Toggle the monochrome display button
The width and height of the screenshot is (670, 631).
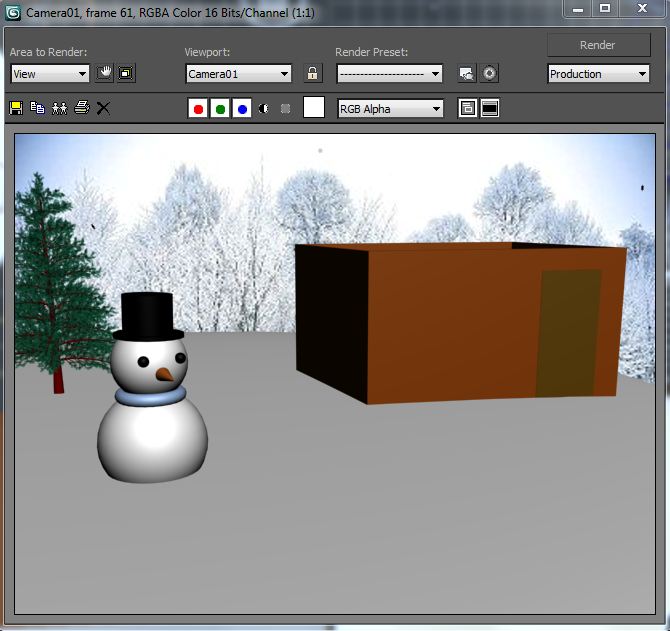click(285, 109)
